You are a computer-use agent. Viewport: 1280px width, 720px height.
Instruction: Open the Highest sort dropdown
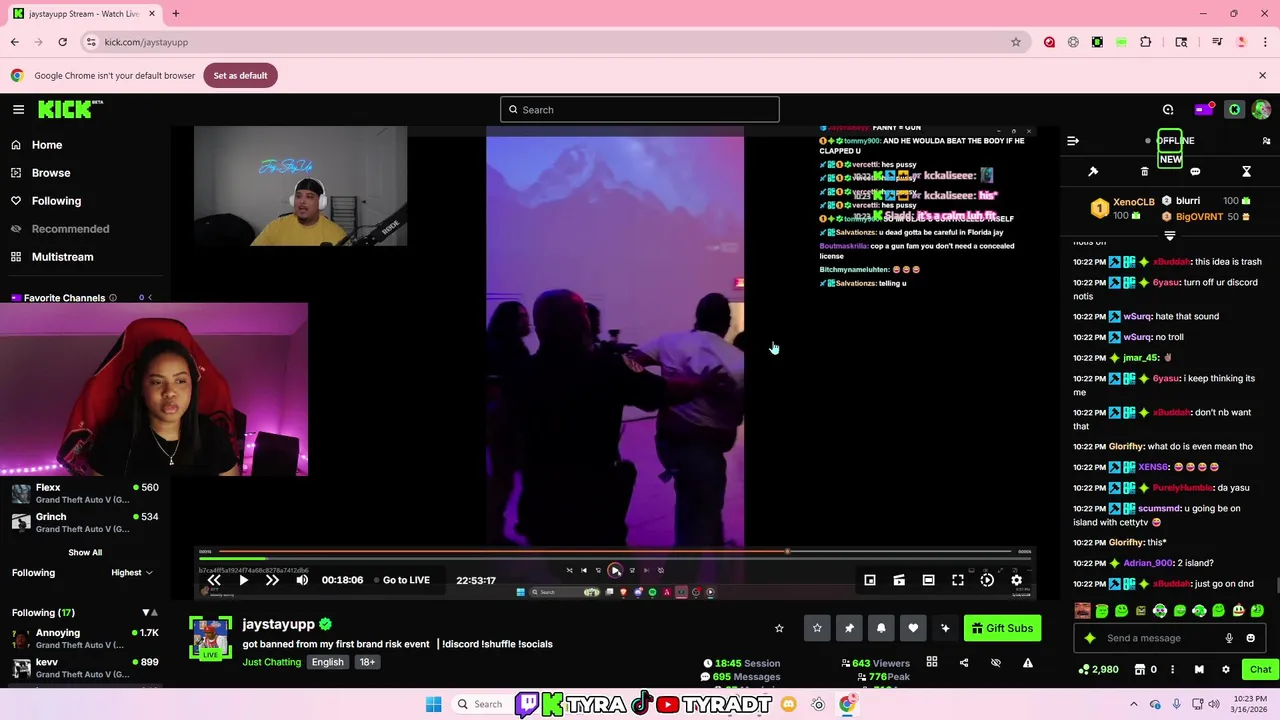[x=132, y=573]
